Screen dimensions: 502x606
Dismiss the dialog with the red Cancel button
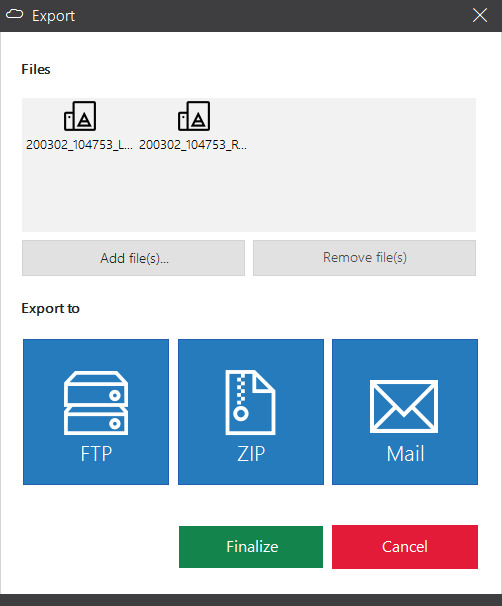point(405,546)
